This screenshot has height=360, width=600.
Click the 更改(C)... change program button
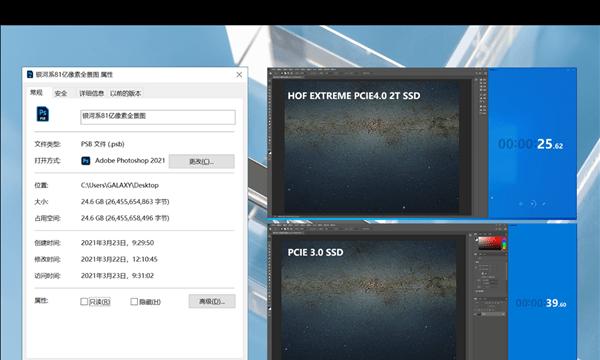[202, 161]
